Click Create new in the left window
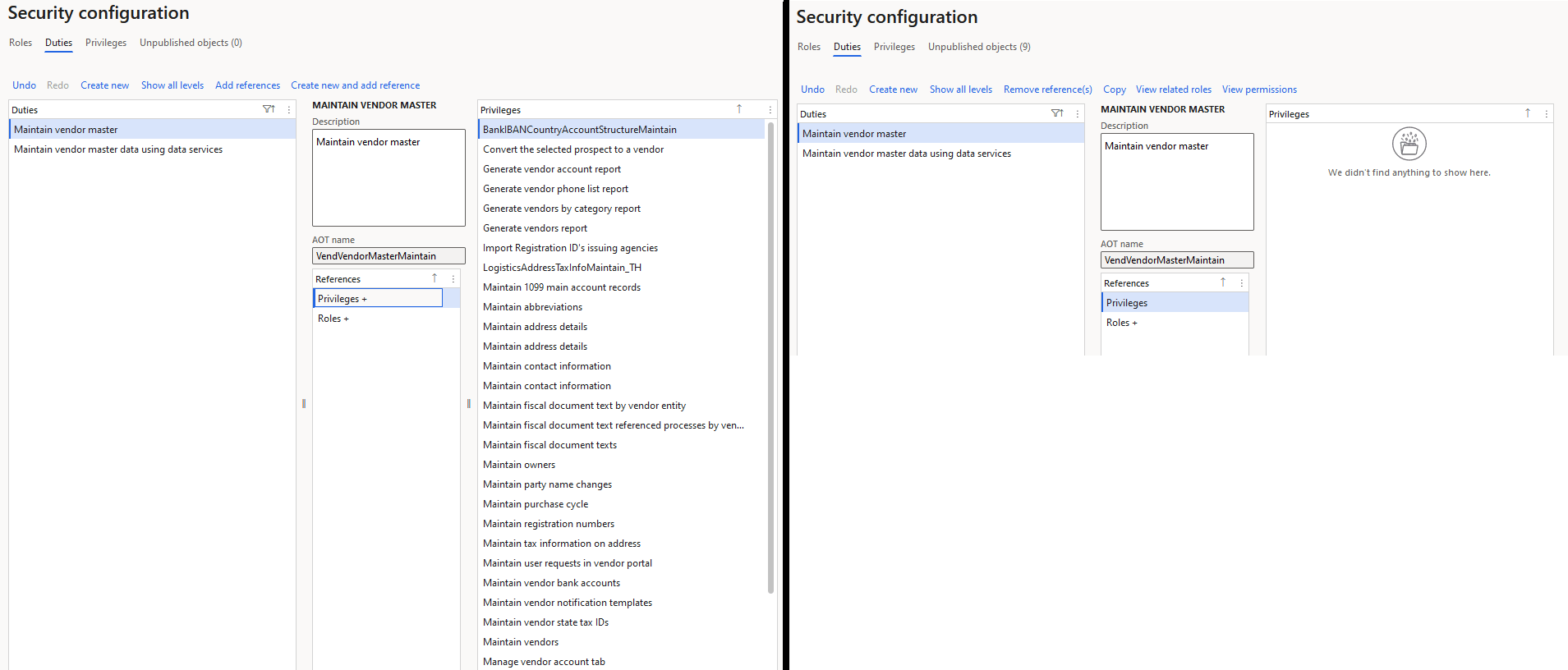The width and height of the screenshot is (1568, 670). (x=104, y=85)
